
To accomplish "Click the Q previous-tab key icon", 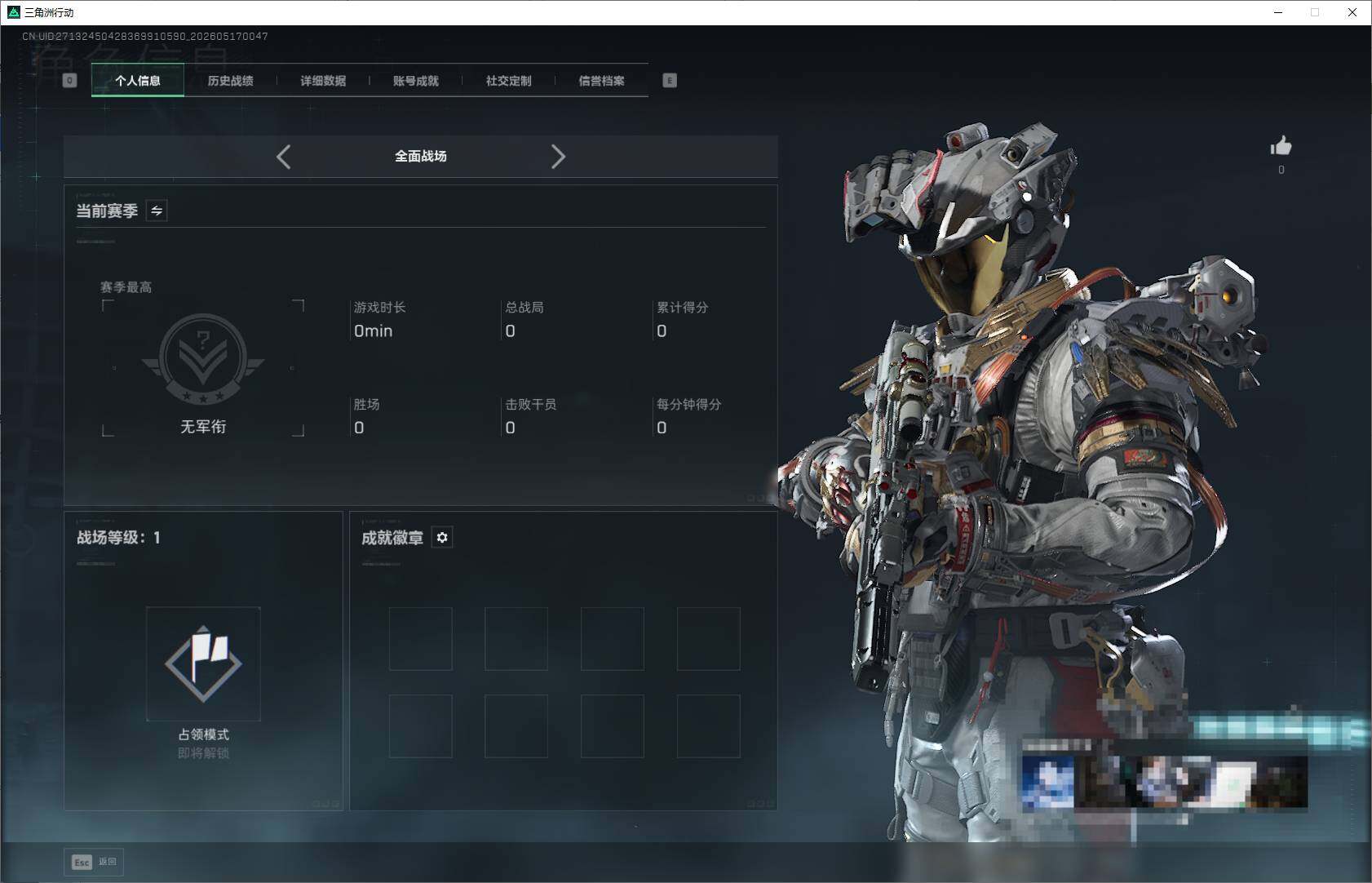I will tap(69, 80).
